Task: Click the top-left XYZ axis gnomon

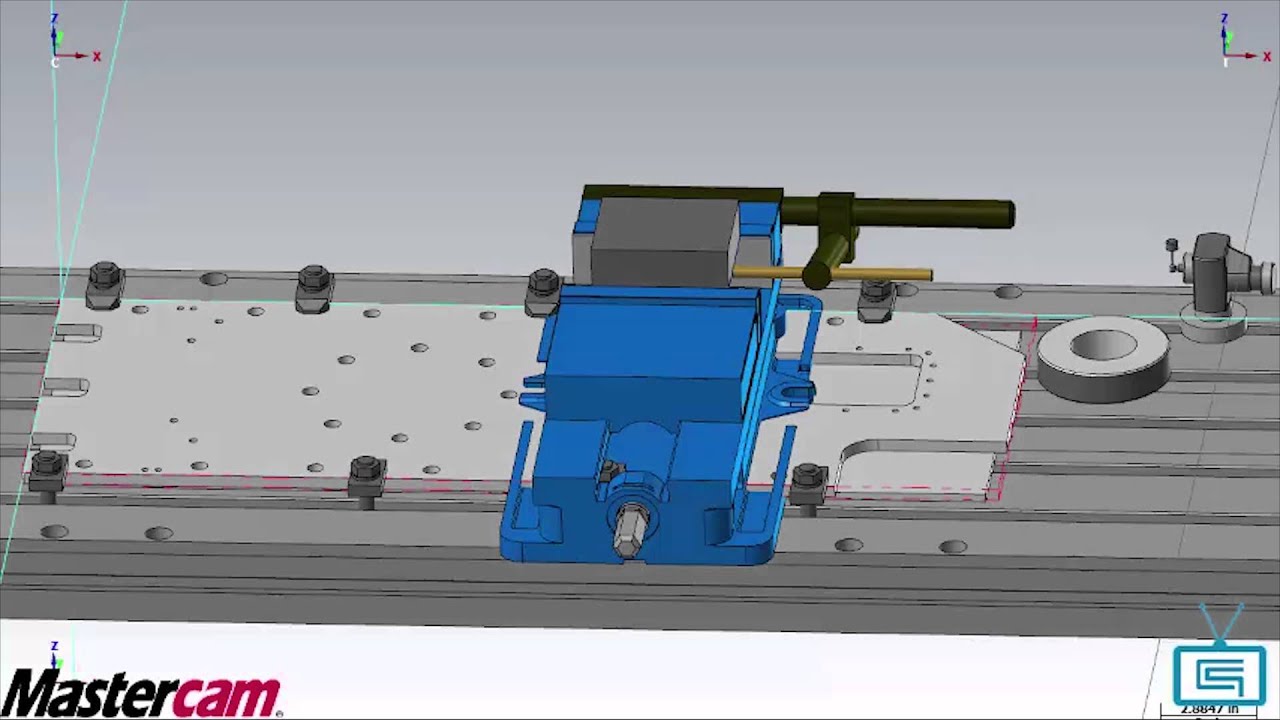Action: click(x=74, y=42)
